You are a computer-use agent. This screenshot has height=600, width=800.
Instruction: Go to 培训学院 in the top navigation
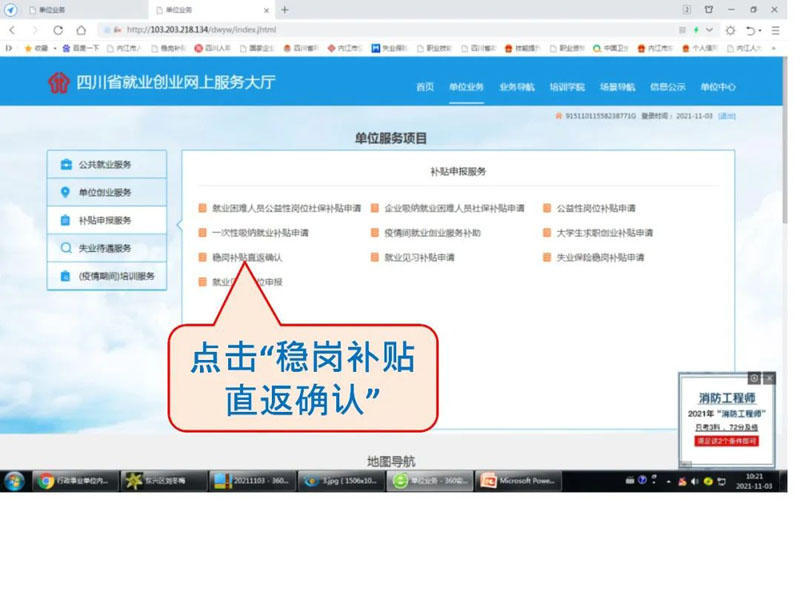point(567,87)
